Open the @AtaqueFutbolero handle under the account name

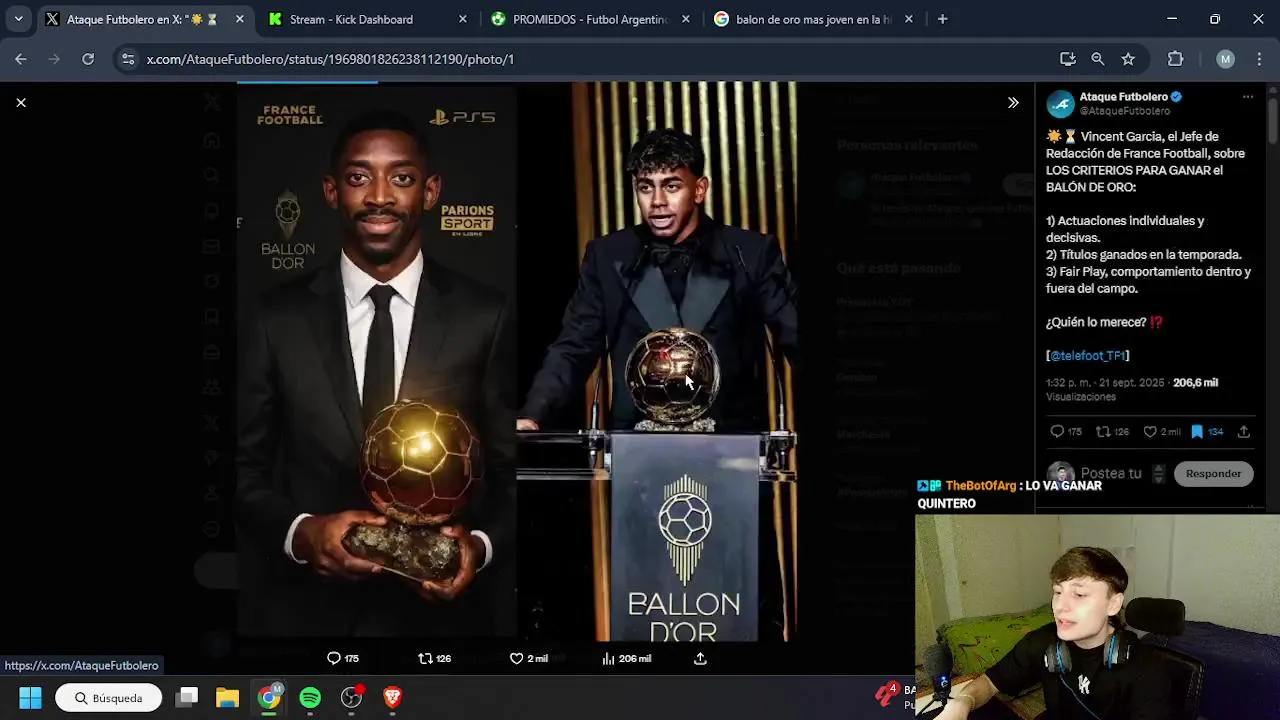click(1124, 111)
